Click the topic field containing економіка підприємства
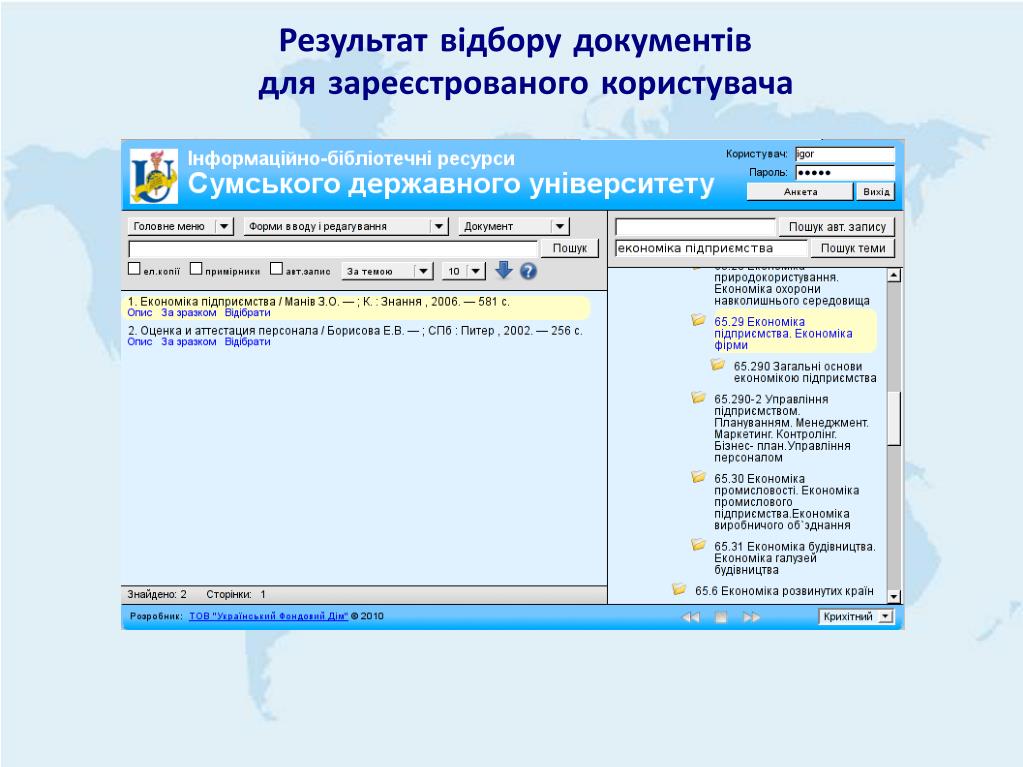 click(711, 248)
